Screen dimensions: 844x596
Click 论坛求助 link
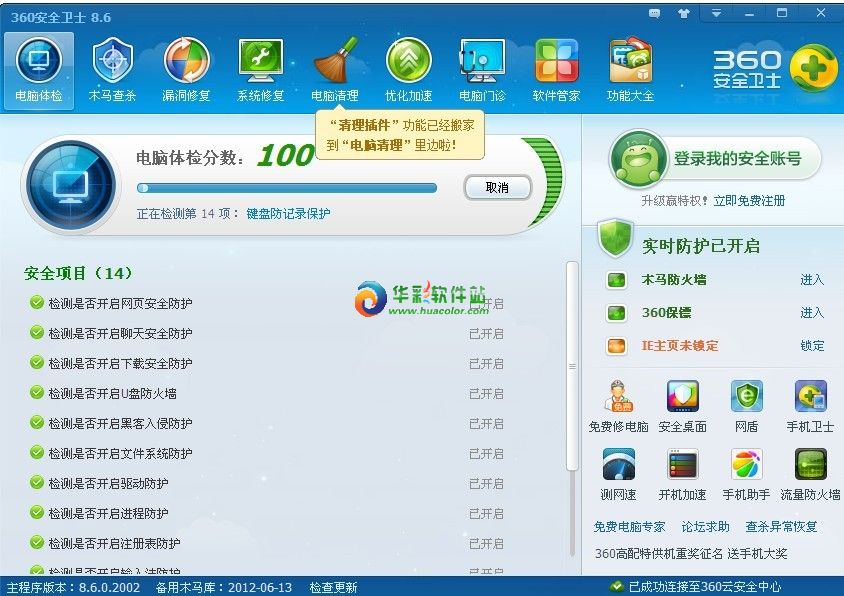click(x=706, y=527)
